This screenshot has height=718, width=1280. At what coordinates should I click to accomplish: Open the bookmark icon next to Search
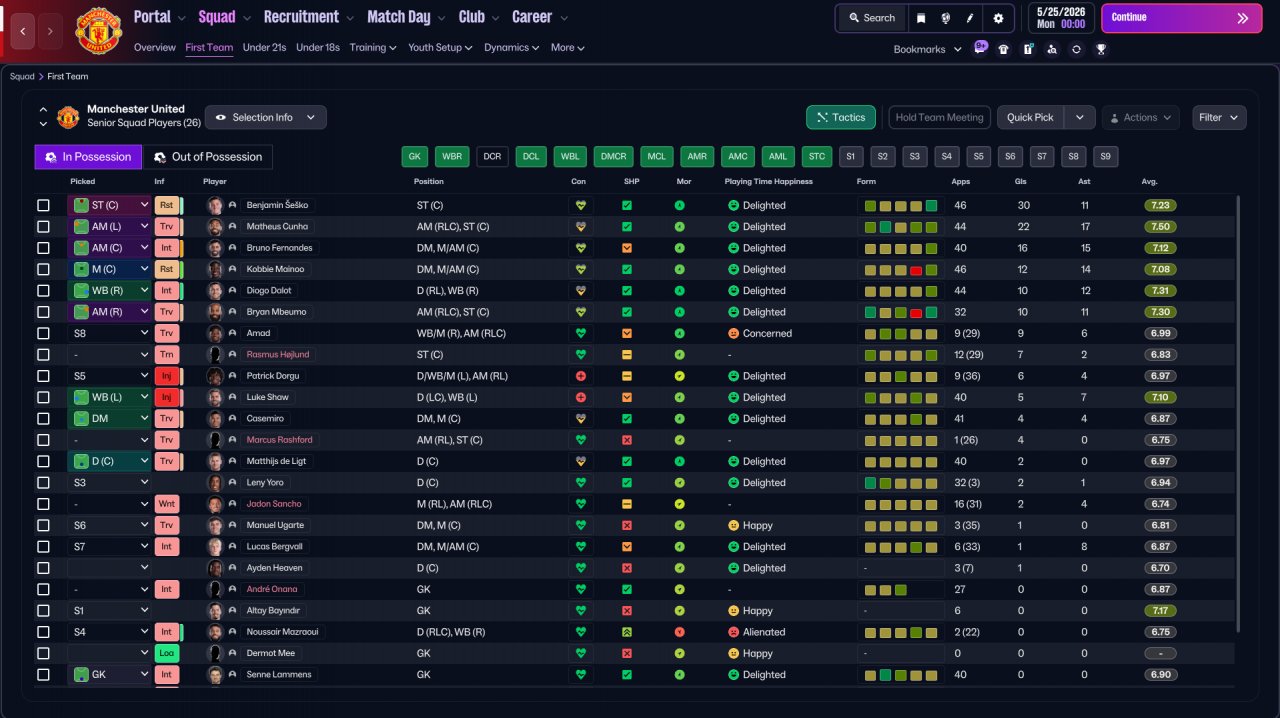point(921,18)
